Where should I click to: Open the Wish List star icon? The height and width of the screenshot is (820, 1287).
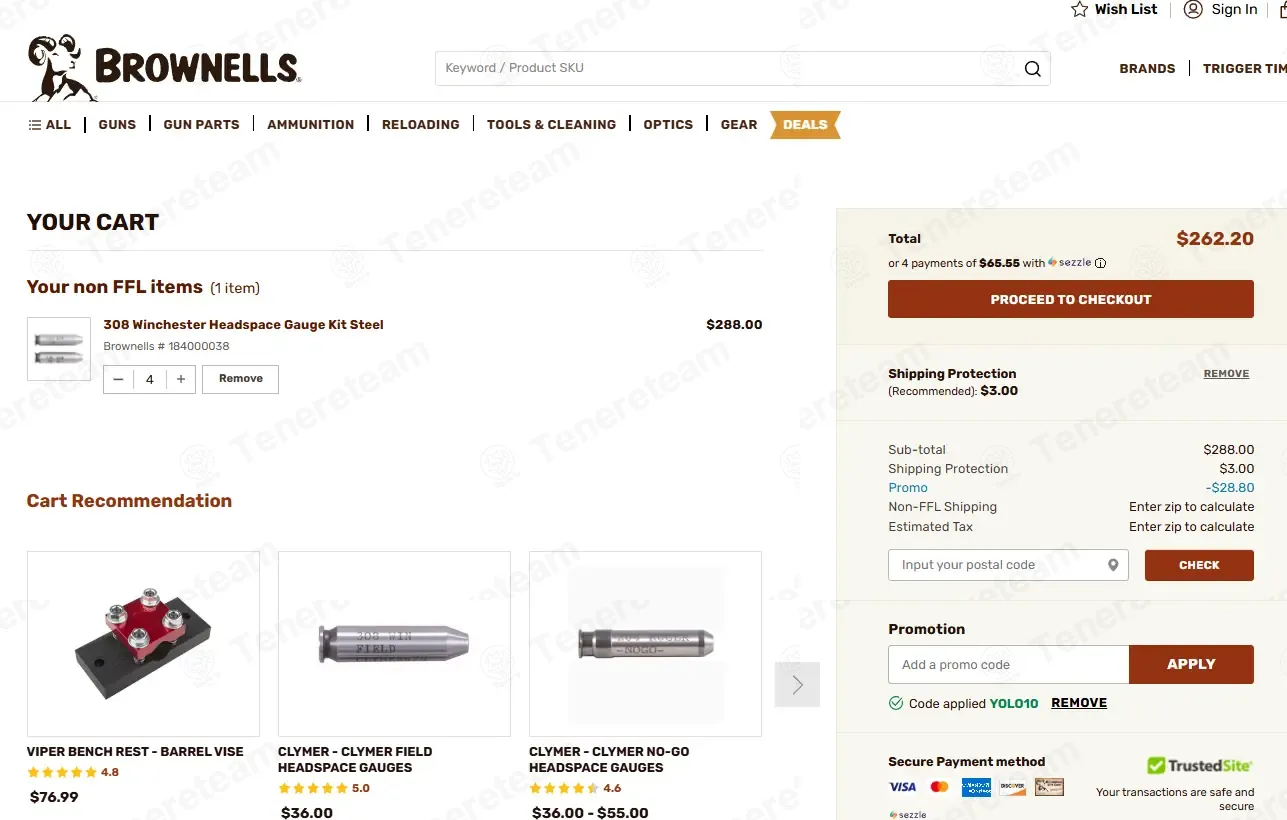click(x=1079, y=9)
